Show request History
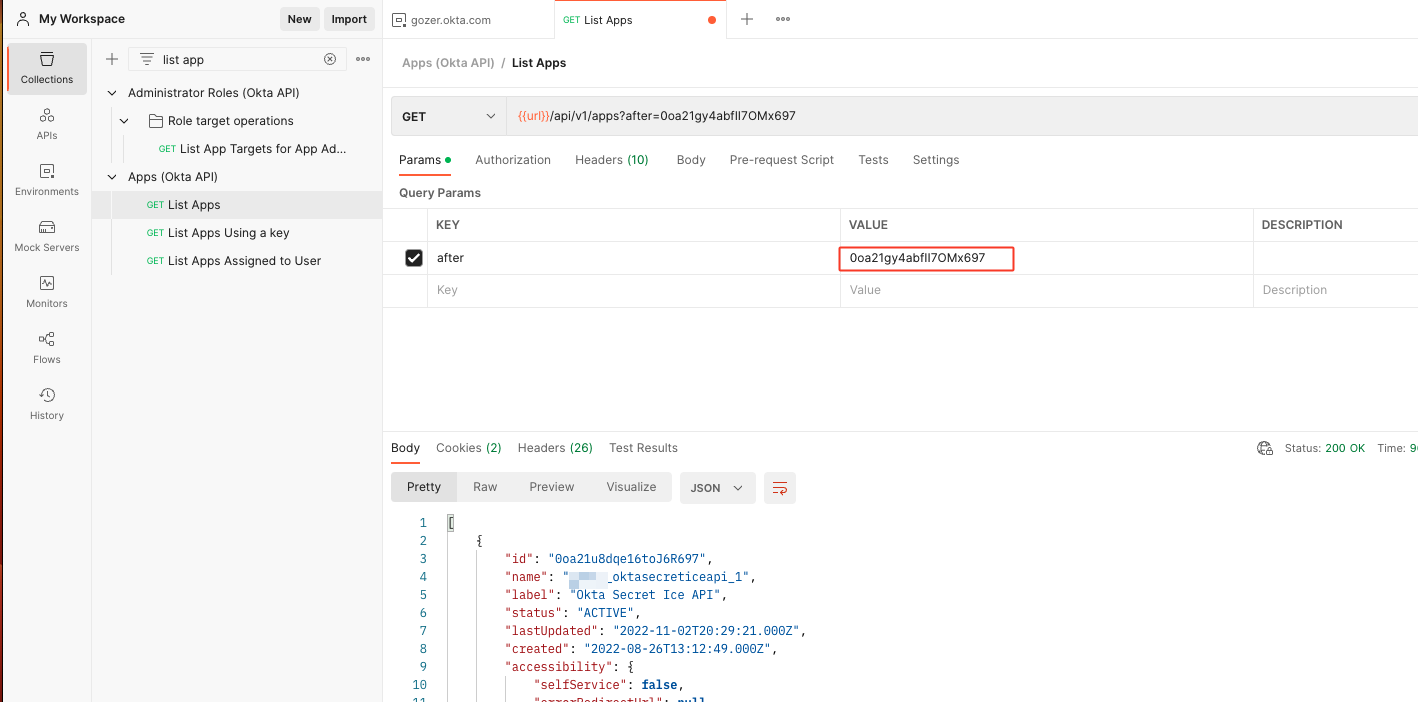The image size is (1418, 702). click(x=47, y=404)
